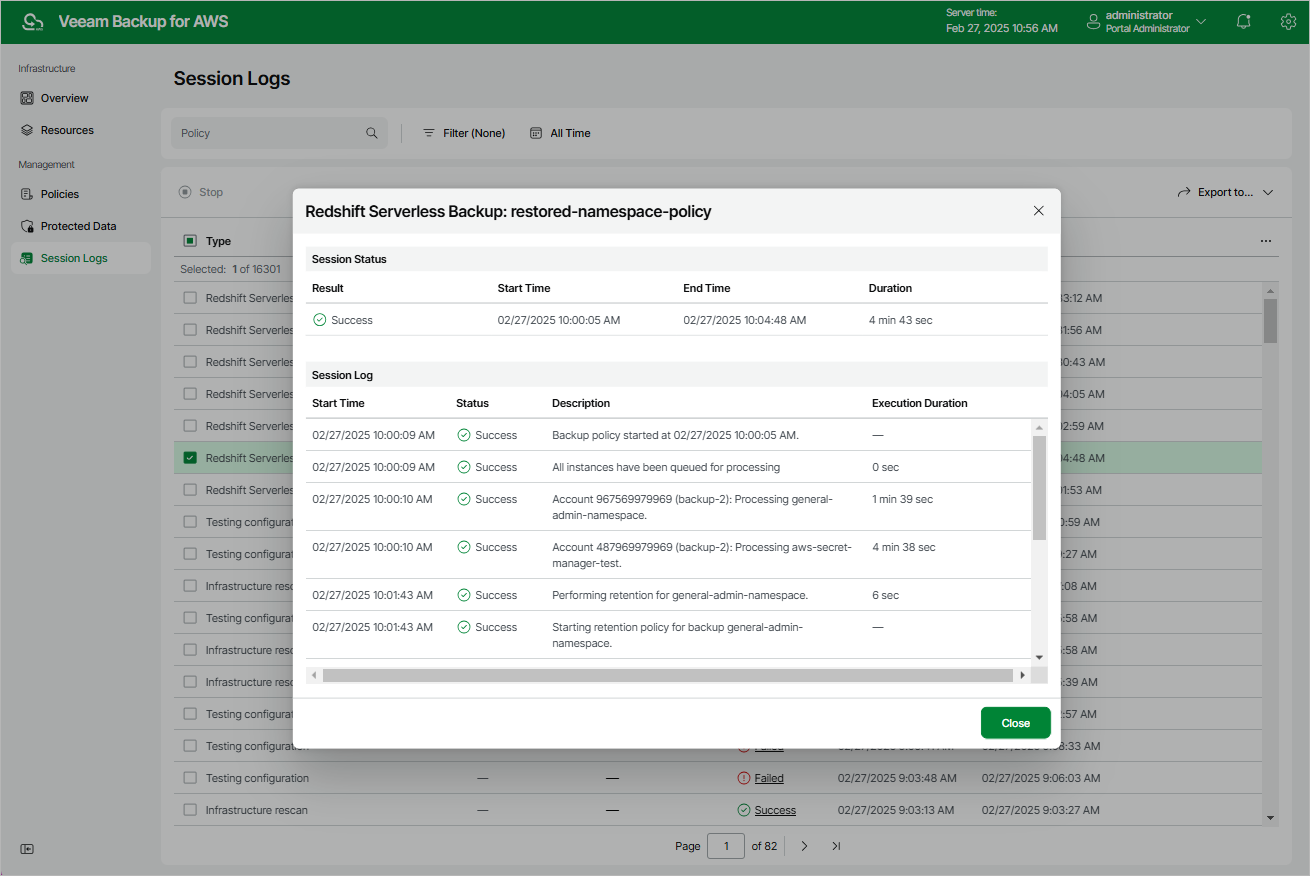This screenshot has width=1310, height=876.
Task: Click the magnifier icon in Policy search
Action: click(372, 133)
